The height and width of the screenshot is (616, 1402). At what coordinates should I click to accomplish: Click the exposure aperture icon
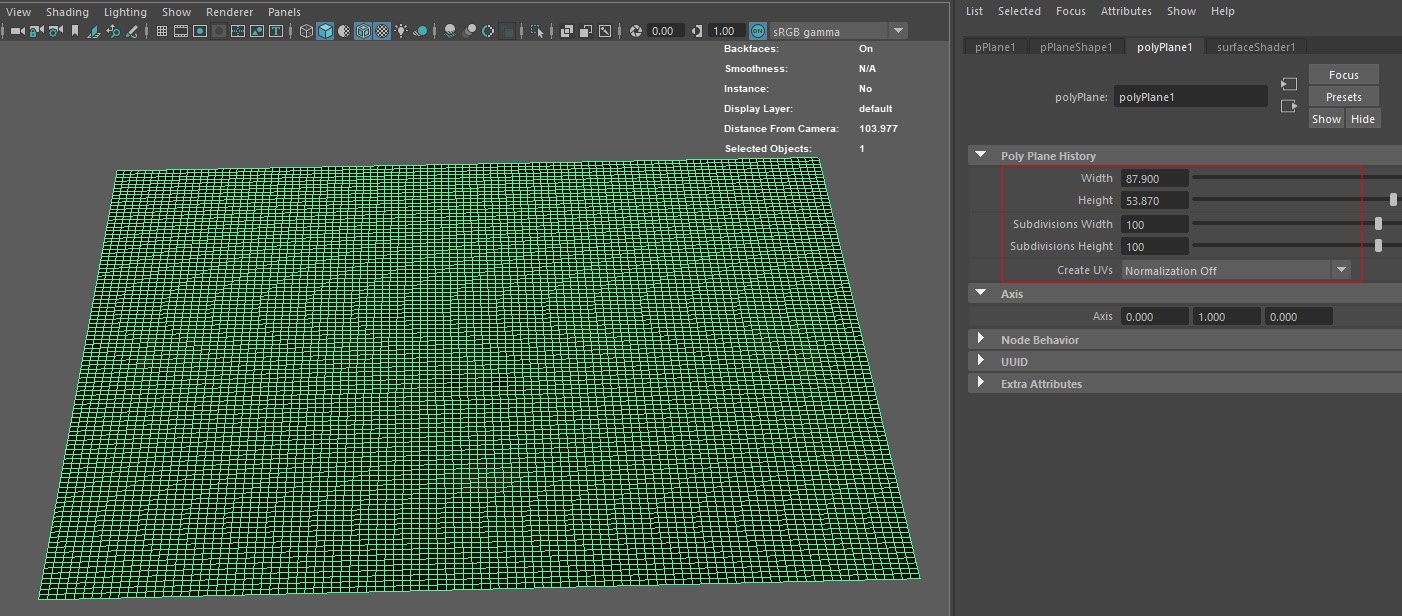tap(634, 31)
